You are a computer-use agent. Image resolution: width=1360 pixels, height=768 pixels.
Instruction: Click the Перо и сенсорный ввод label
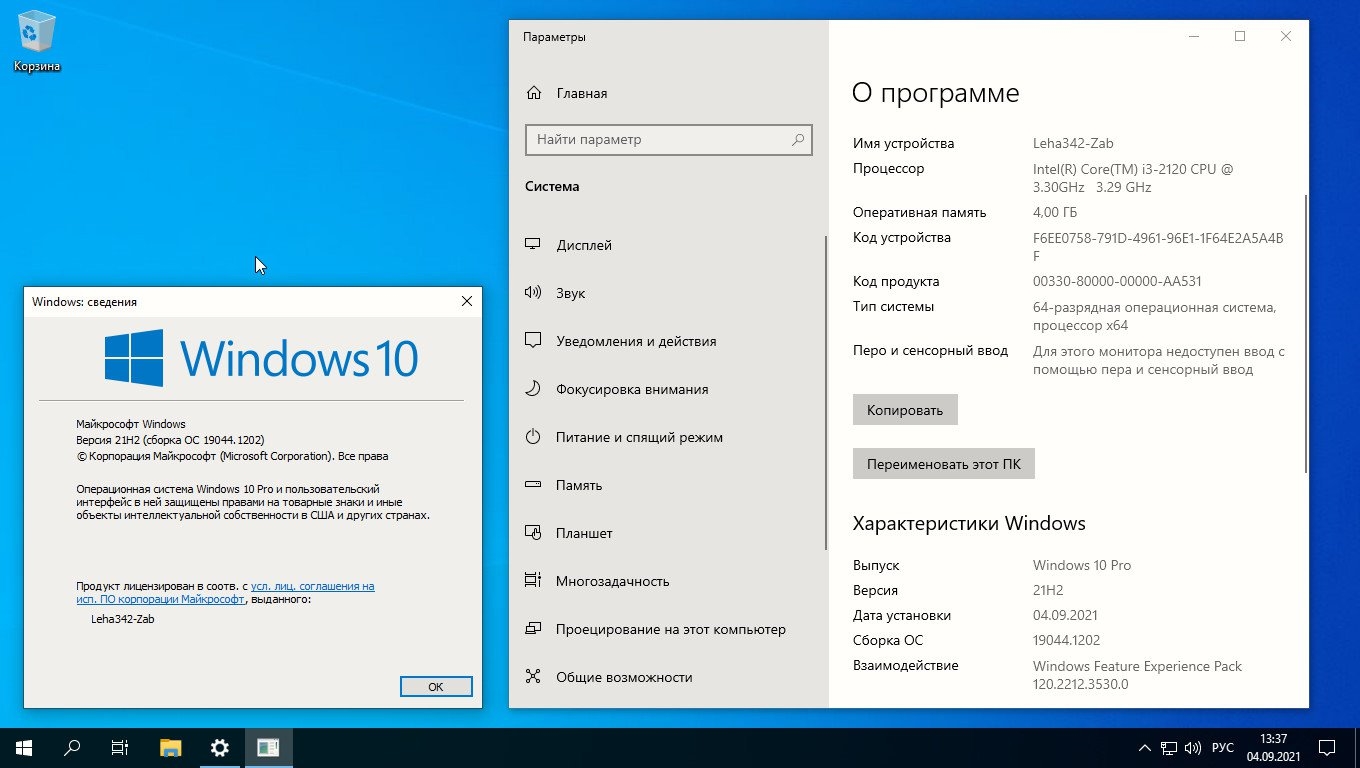pos(930,350)
